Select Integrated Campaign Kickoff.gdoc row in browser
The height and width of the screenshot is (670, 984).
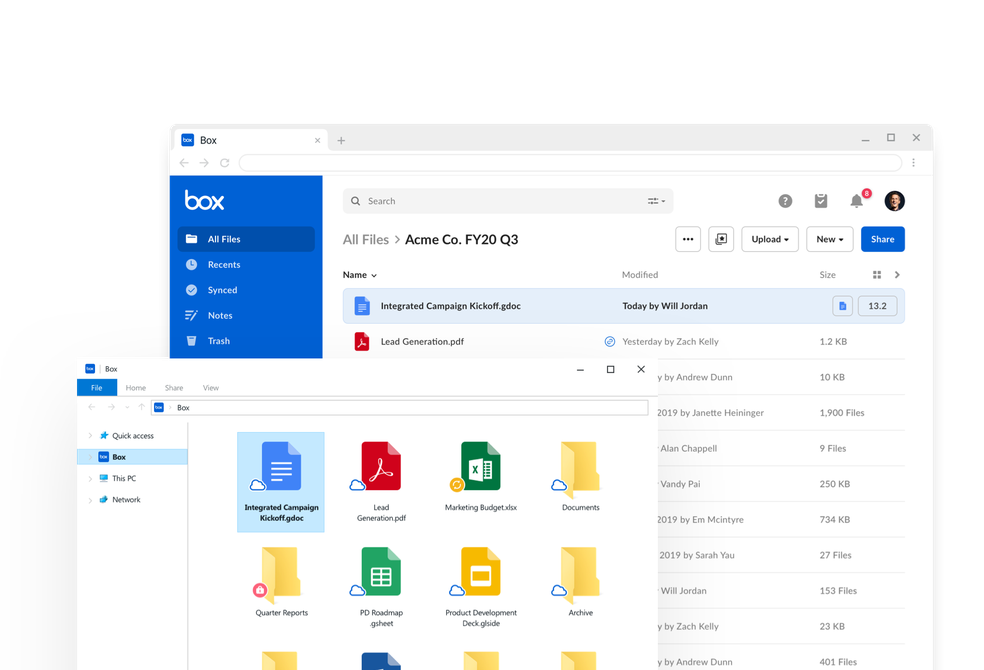point(624,306)
